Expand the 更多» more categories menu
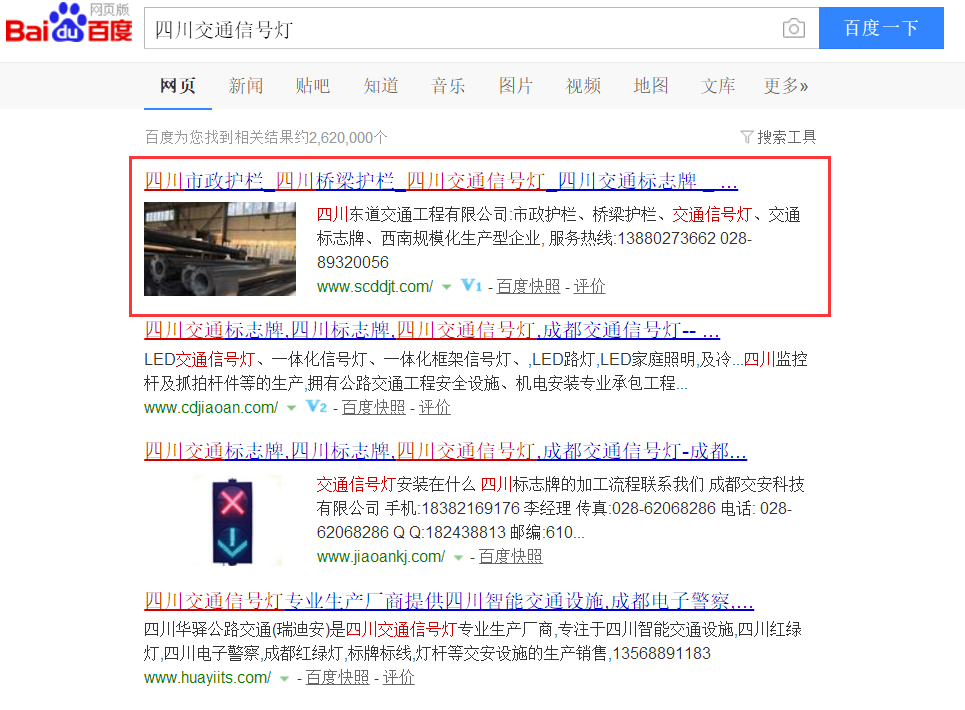 [x=786, y=86]
